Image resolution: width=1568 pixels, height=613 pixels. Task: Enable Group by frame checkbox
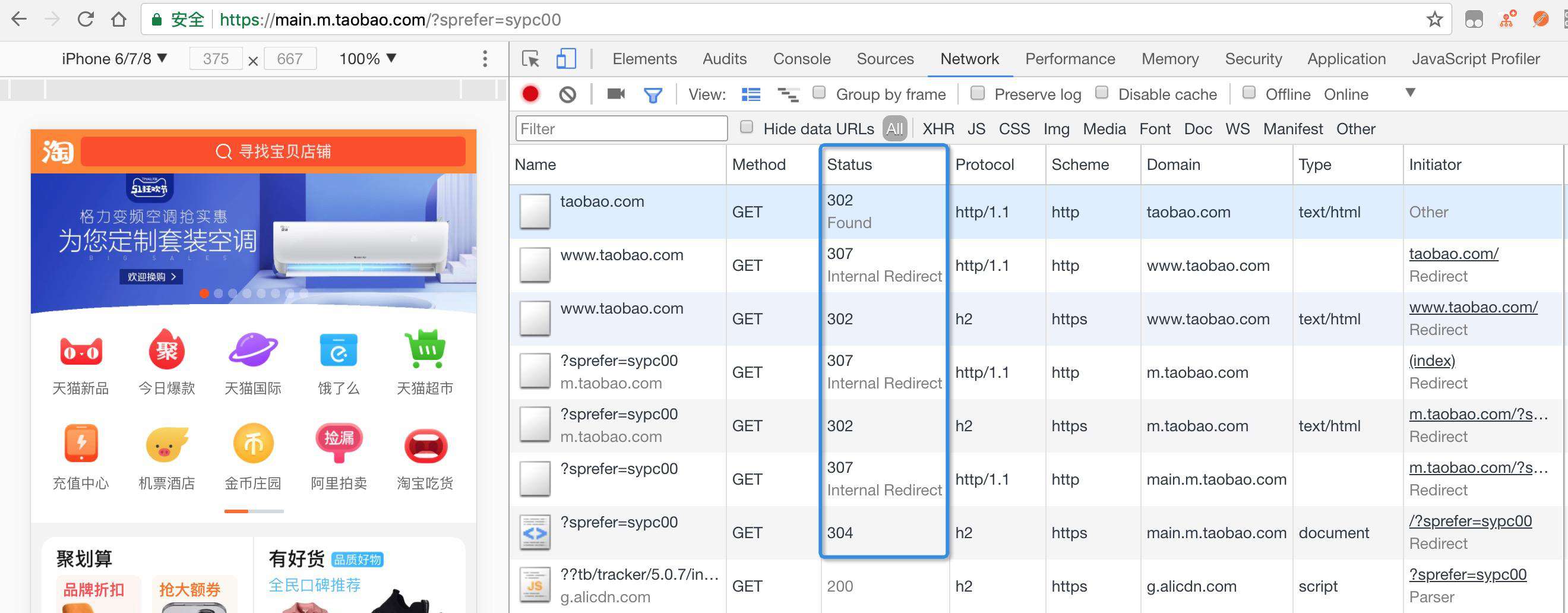pyautogui.click(x=819, y=93)
